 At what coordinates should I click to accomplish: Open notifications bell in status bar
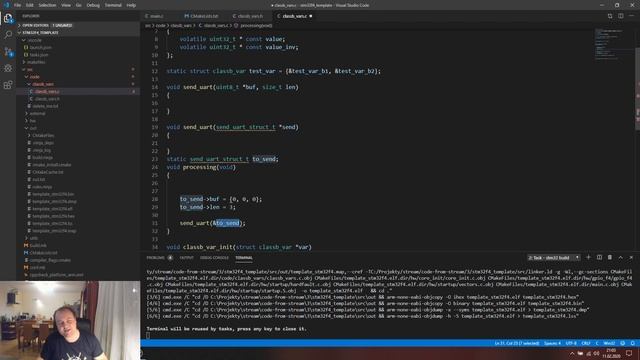(x=633, y=343)
